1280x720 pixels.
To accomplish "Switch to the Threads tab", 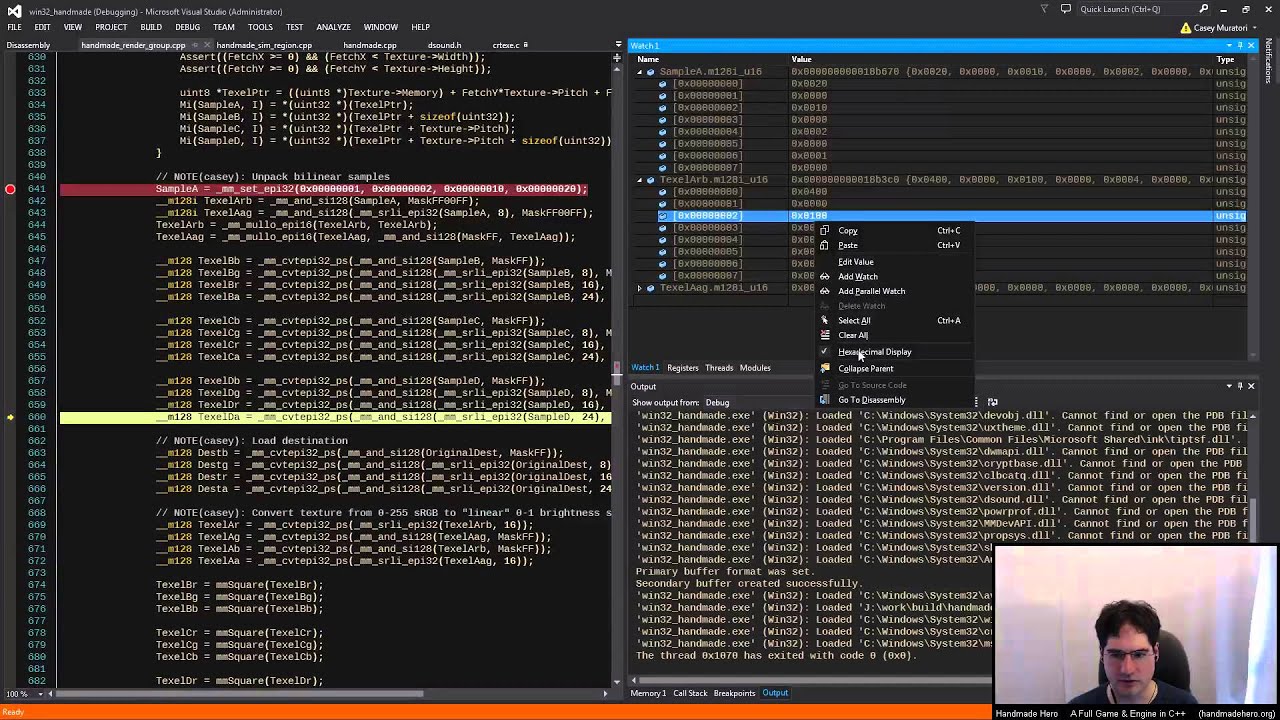I will (719, 368).
